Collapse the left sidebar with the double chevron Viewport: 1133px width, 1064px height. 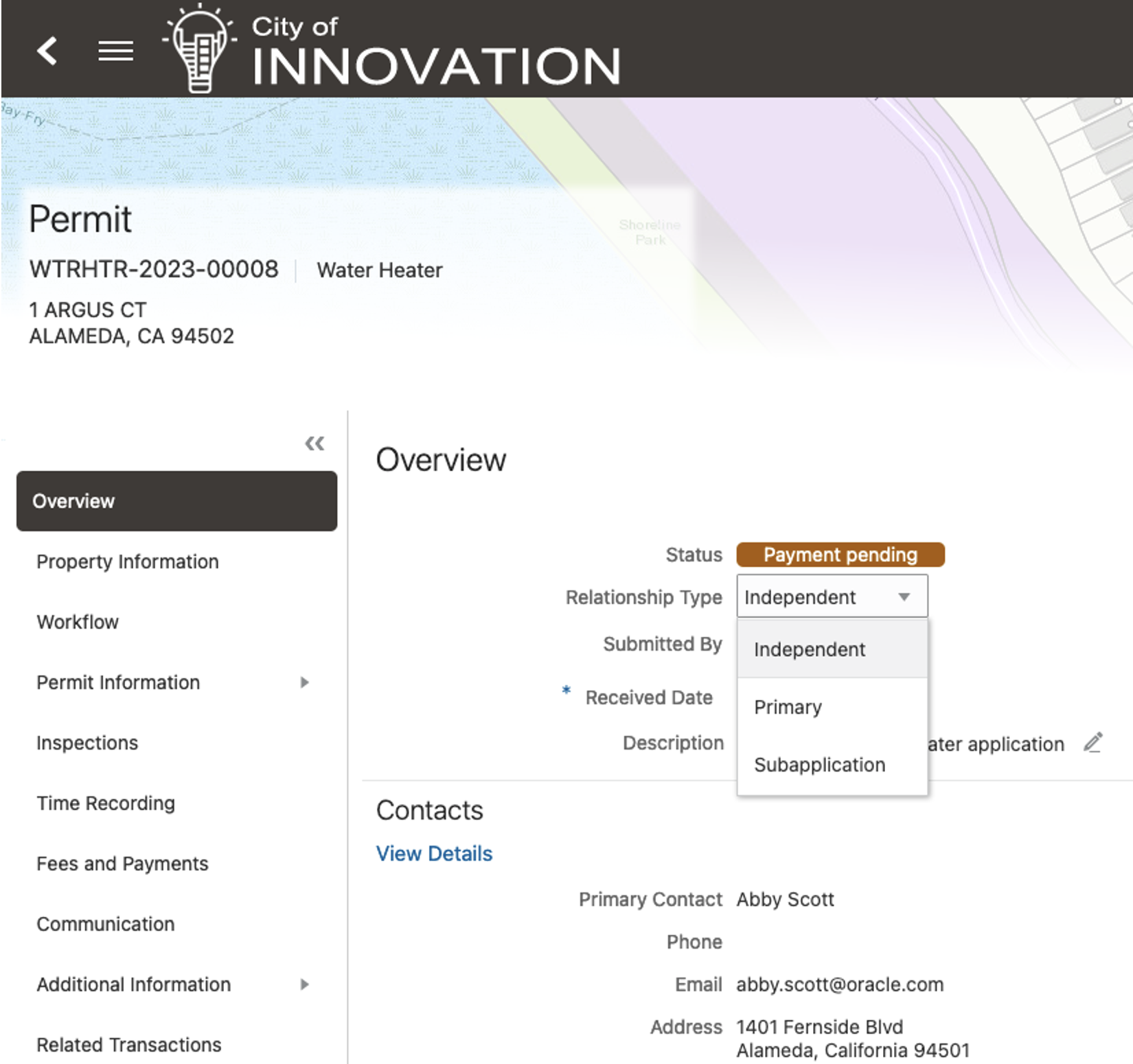click(x=315, y=444)
